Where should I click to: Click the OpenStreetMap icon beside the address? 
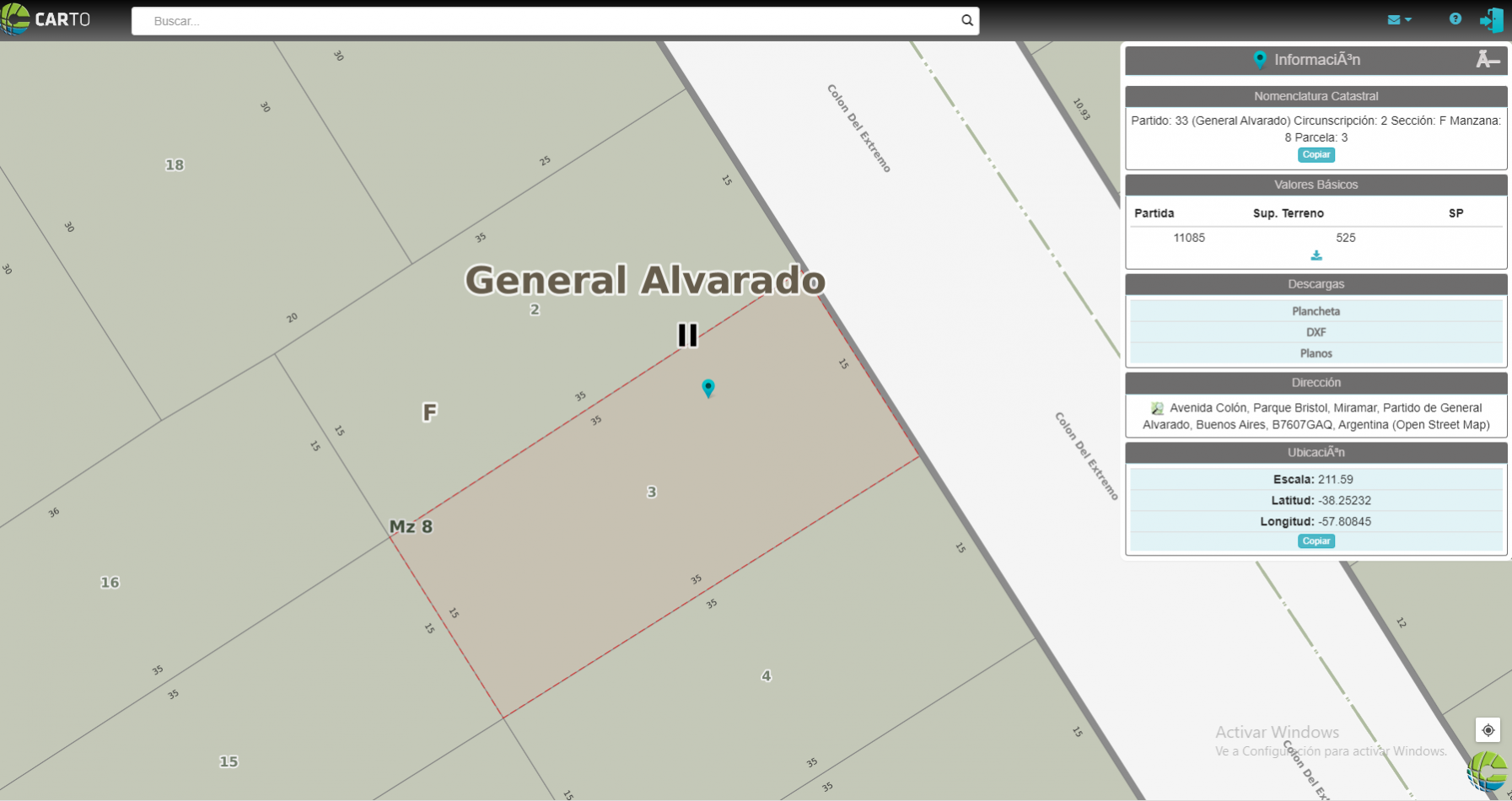pos(1157,408)
